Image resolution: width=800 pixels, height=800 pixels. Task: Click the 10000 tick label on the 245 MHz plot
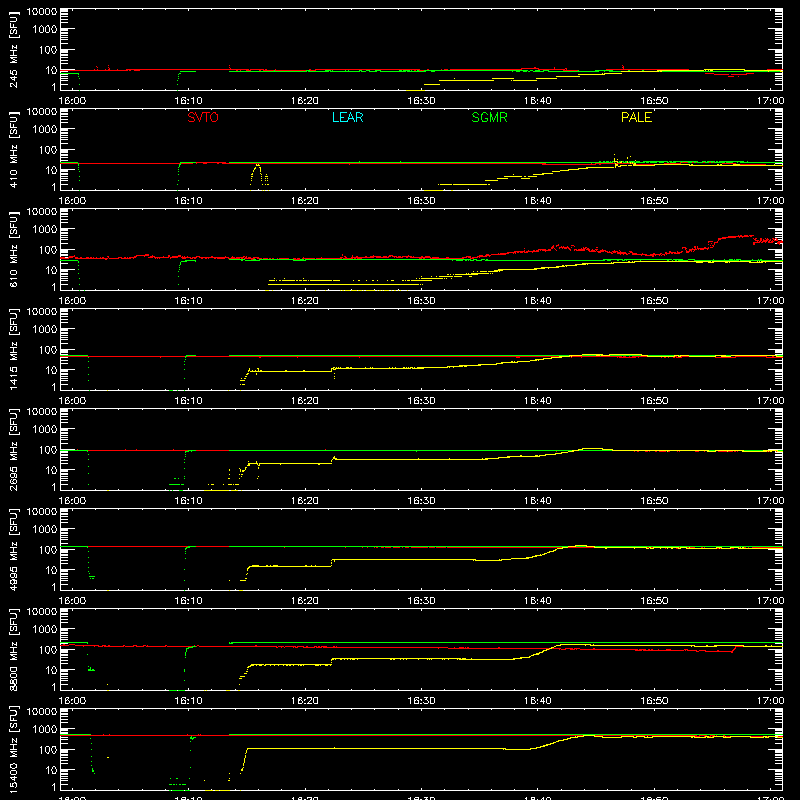[x=42, y=12]
